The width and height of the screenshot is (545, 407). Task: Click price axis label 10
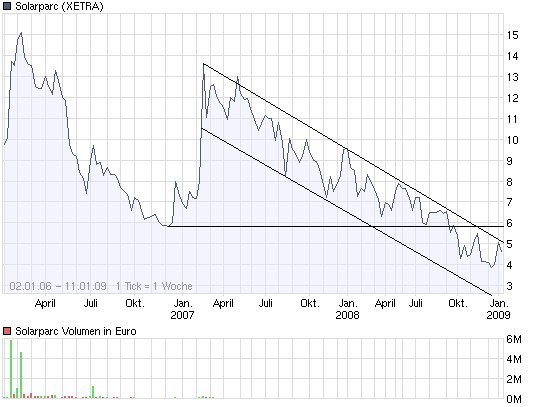coord(512,140)
